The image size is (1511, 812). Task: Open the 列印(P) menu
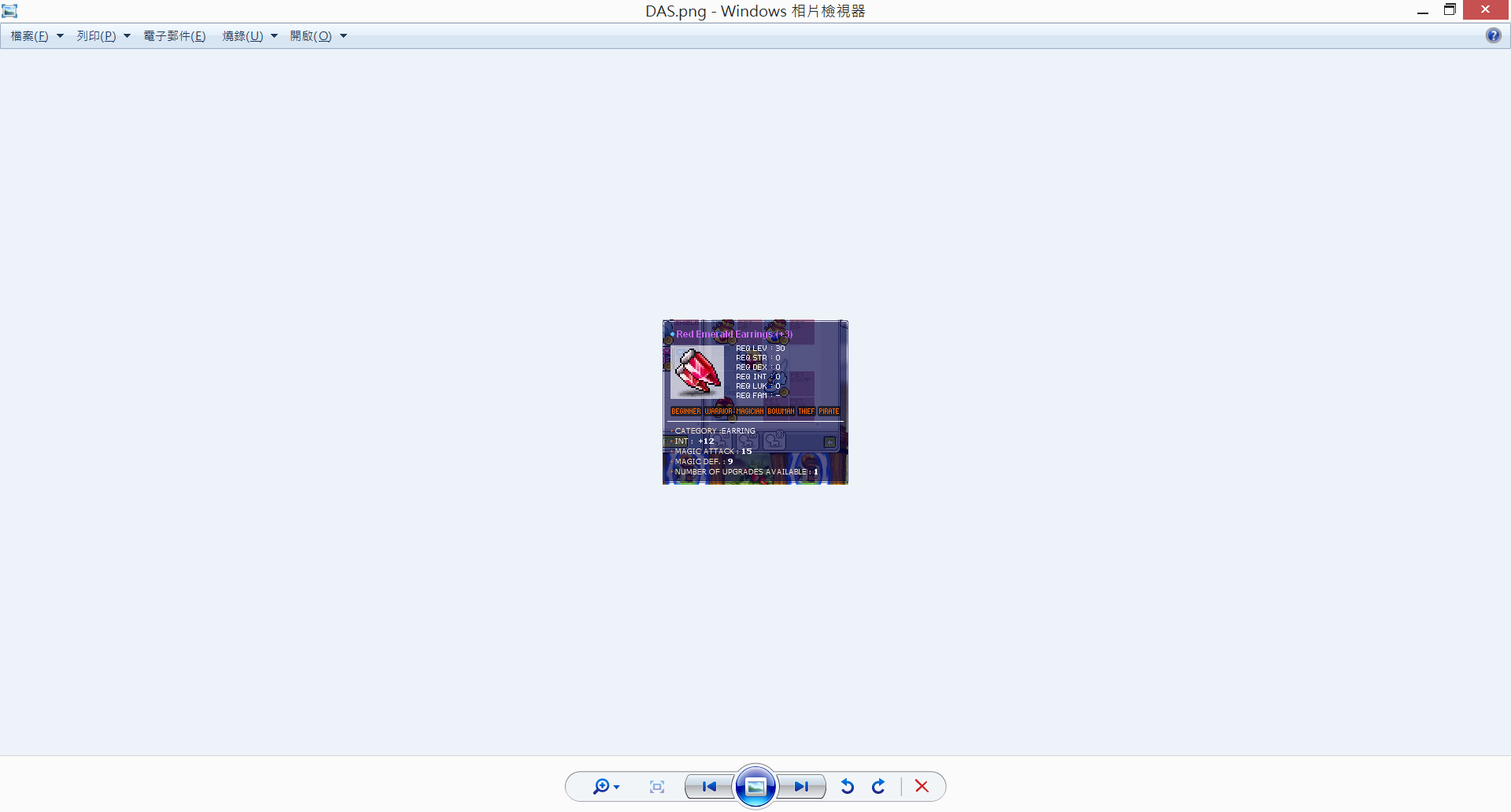[96, 36]
